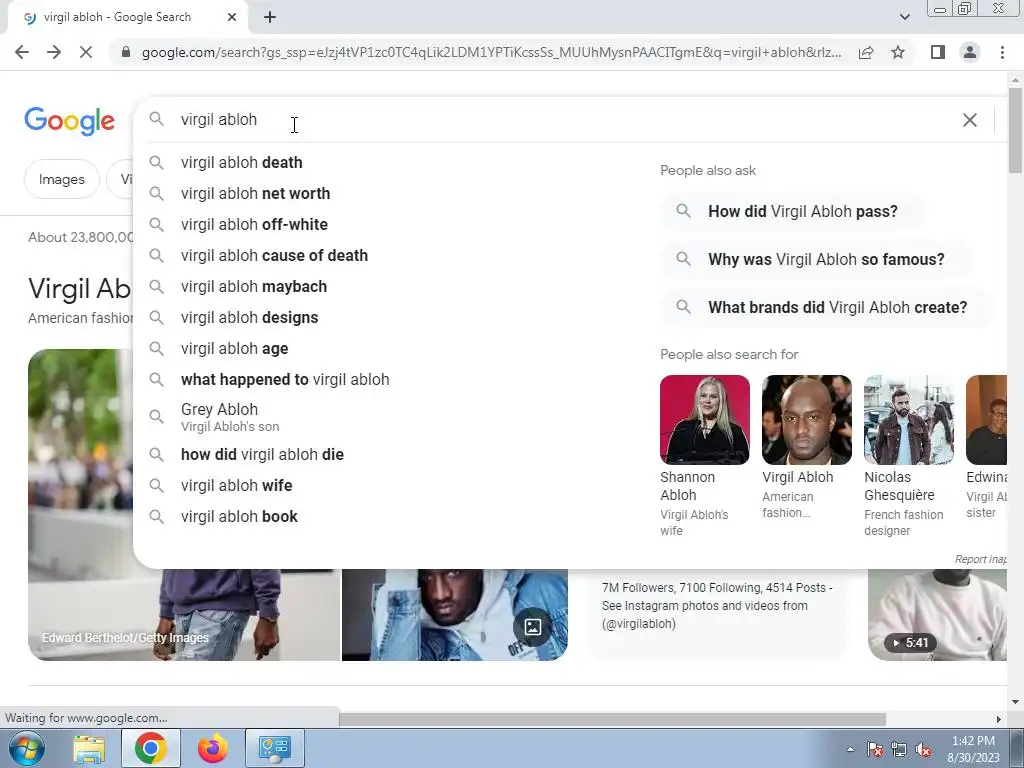Open the Instagram @virgilabloh result text
This screenshot has height=768, width=1024.
pos(717,605)
